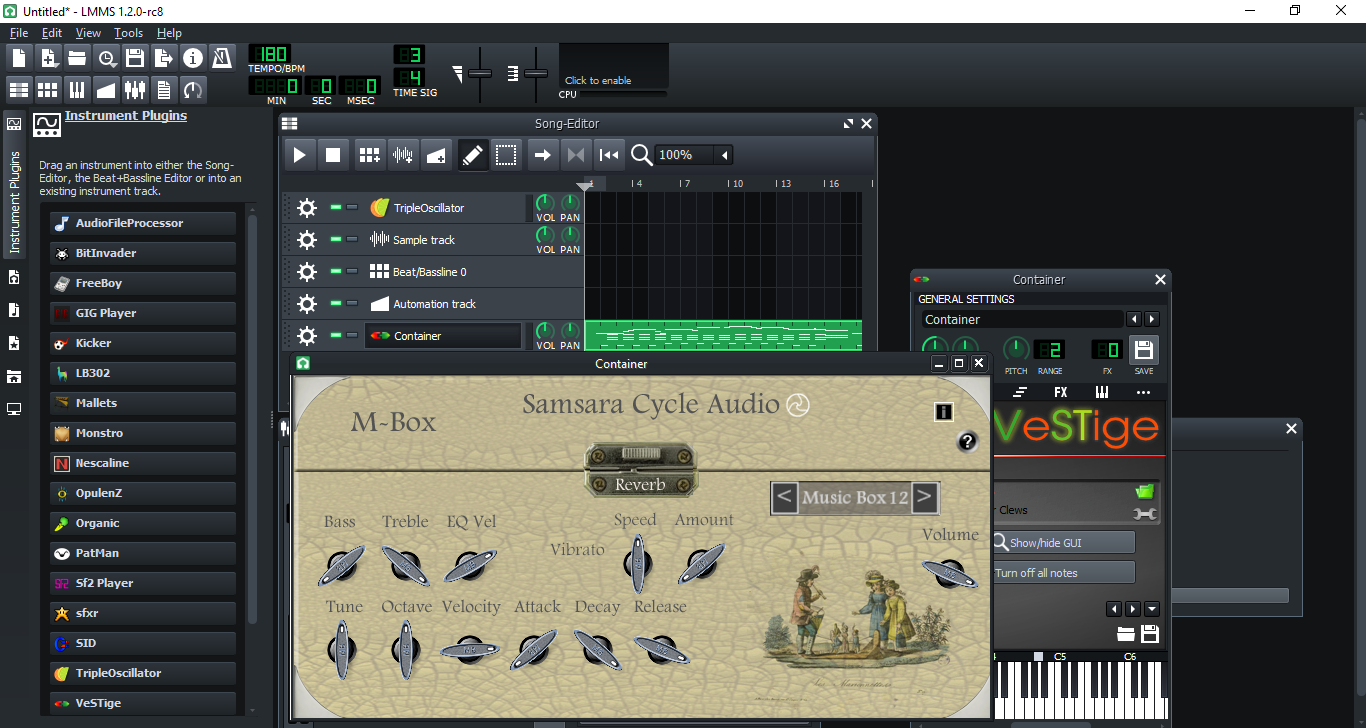The width and height of the screenshot is (1366, 728).
Task: Select draw mode pencil tool
Action: coord(473,155)
